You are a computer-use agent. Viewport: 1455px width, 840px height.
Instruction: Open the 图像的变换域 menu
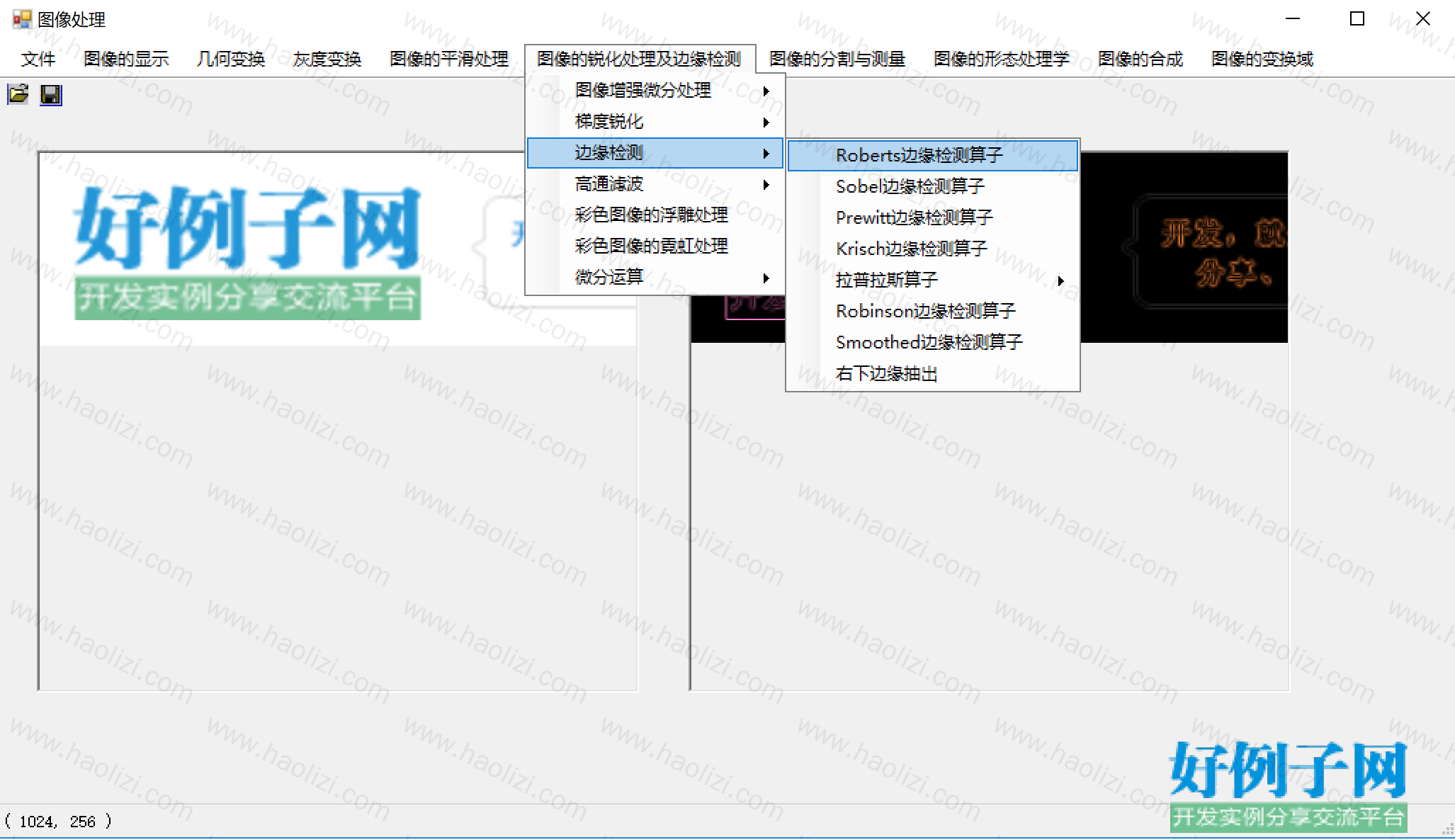click(x=1262, y=59)
